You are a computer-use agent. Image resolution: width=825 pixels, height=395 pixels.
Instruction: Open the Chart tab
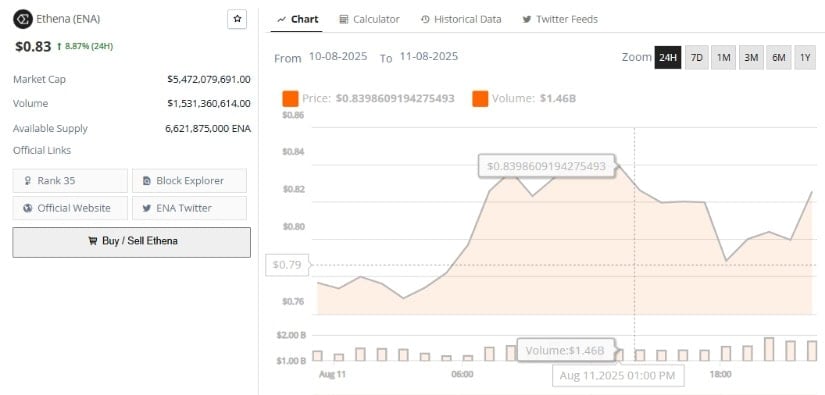point(297,19)
